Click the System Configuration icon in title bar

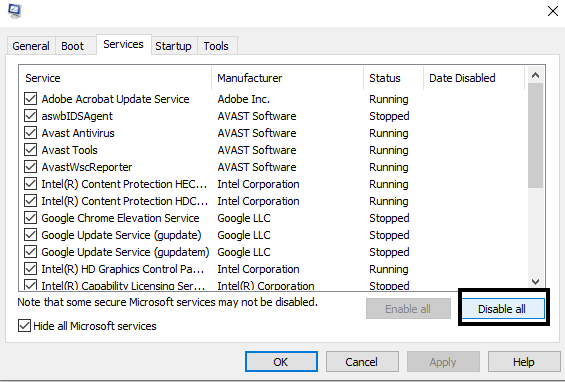click(x=15, y=11)
